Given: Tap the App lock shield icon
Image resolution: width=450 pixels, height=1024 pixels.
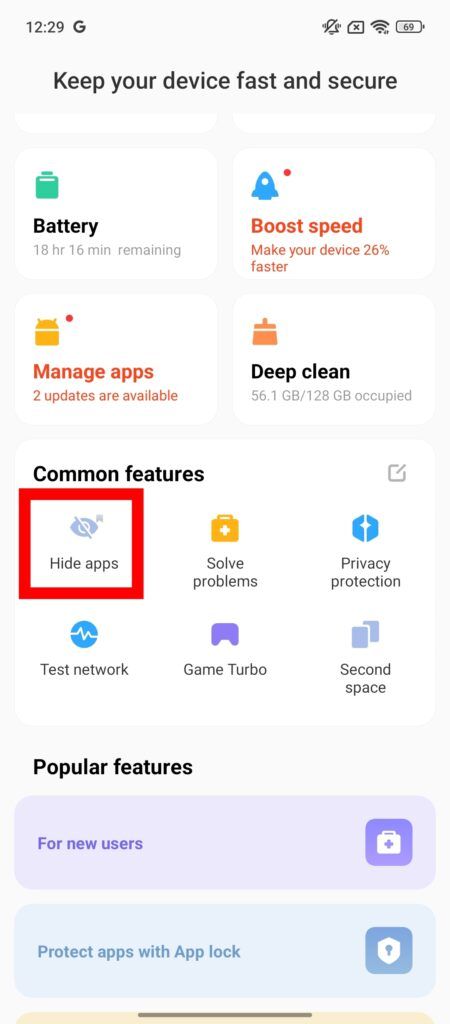Looking at the screenshot, I should (389, 951).
